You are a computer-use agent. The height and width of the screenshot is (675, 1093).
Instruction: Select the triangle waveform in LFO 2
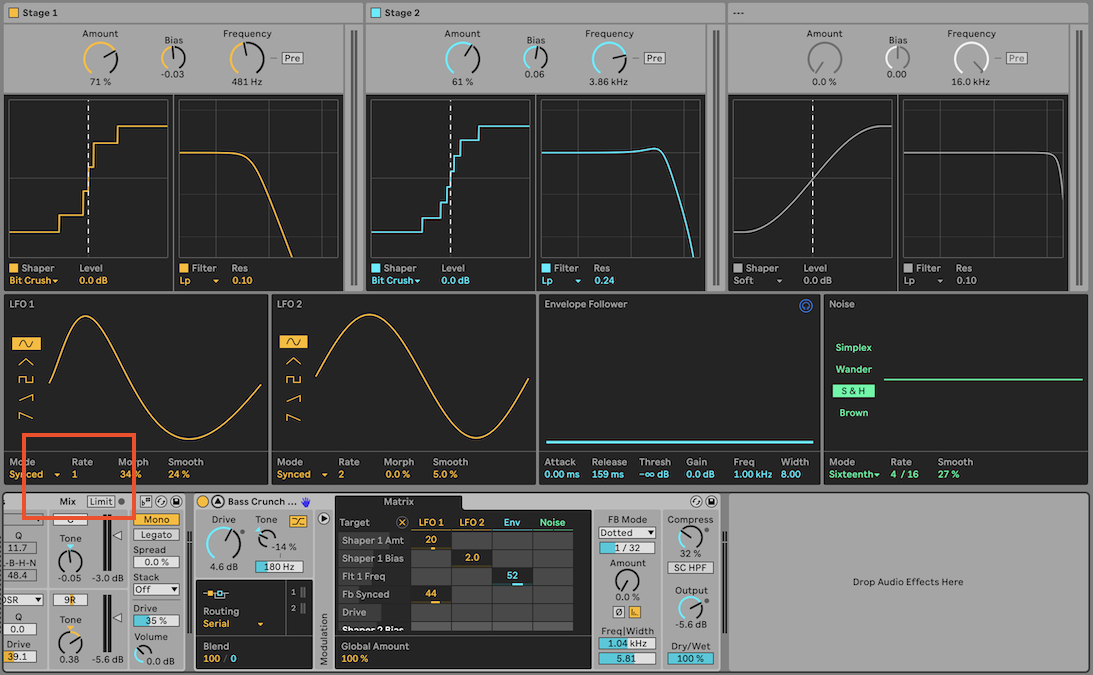point(292,362)
